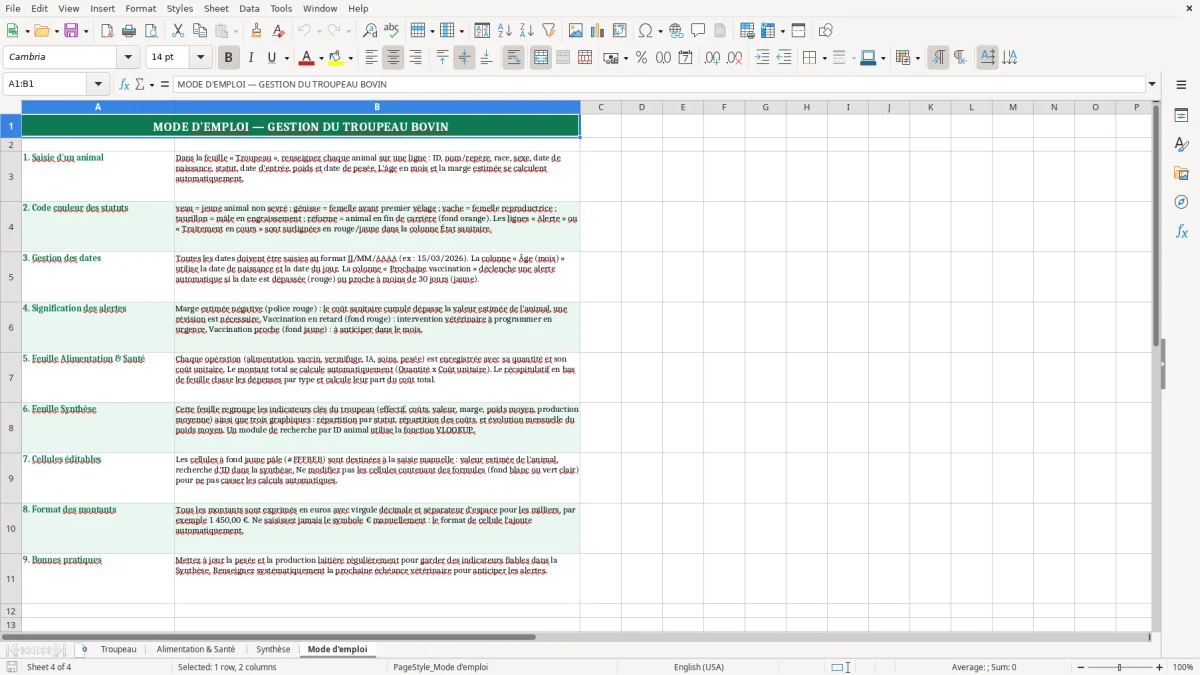Expand the Name Box dropdown arrow

click(x=98, y=85)
